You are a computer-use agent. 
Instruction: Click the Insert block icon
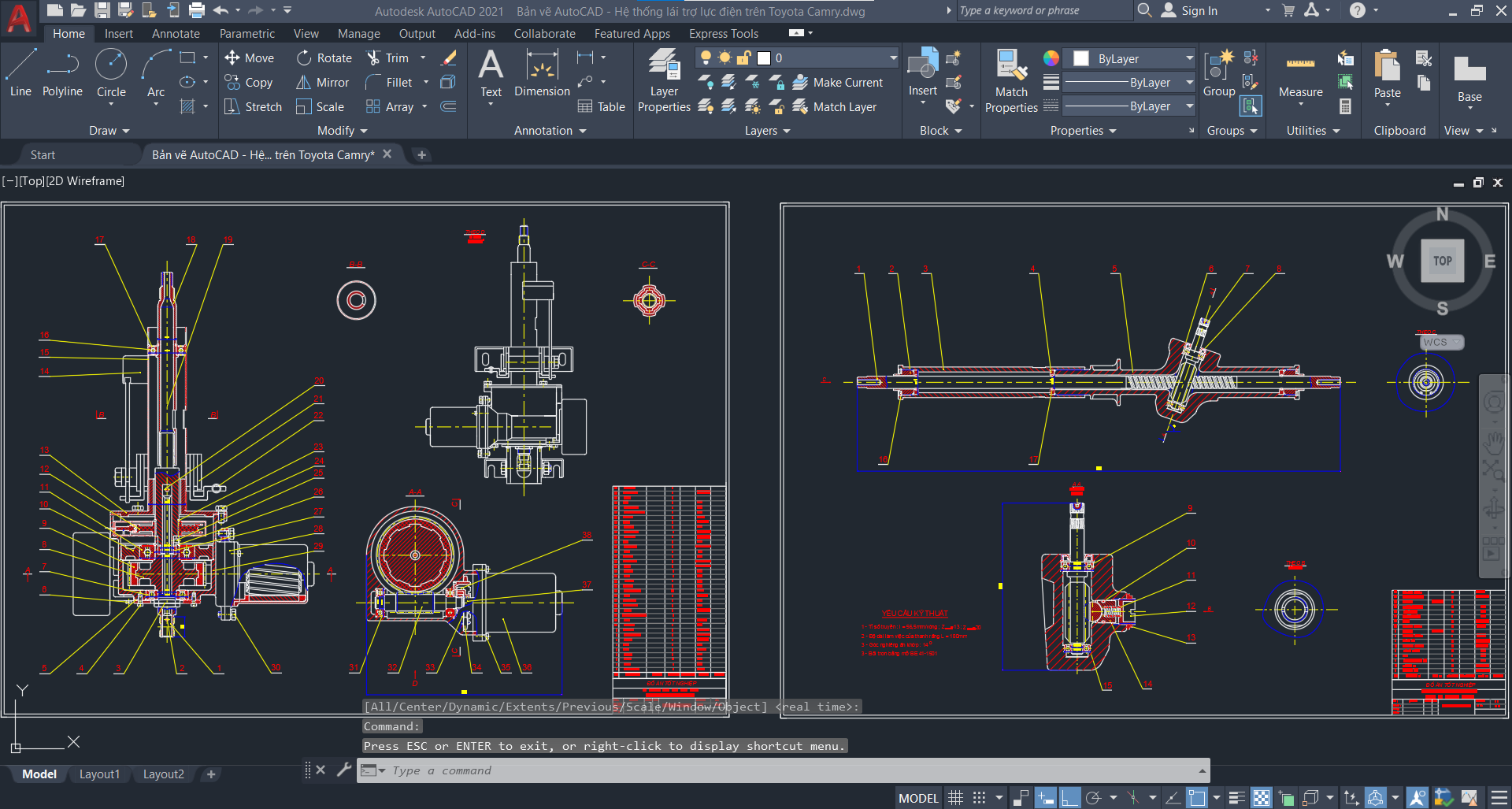click(922, 72)
